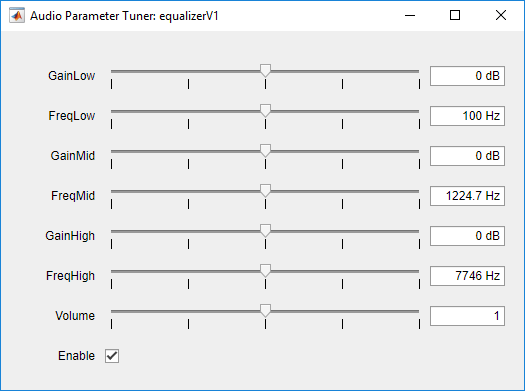Click the FreqLow slider handle

pyautogui.click(x=266, y=111)
